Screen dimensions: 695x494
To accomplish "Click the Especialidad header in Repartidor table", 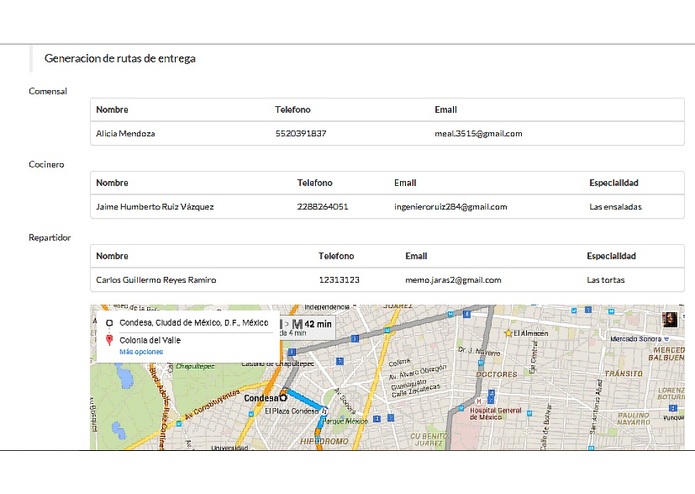I will pos(611,256).
